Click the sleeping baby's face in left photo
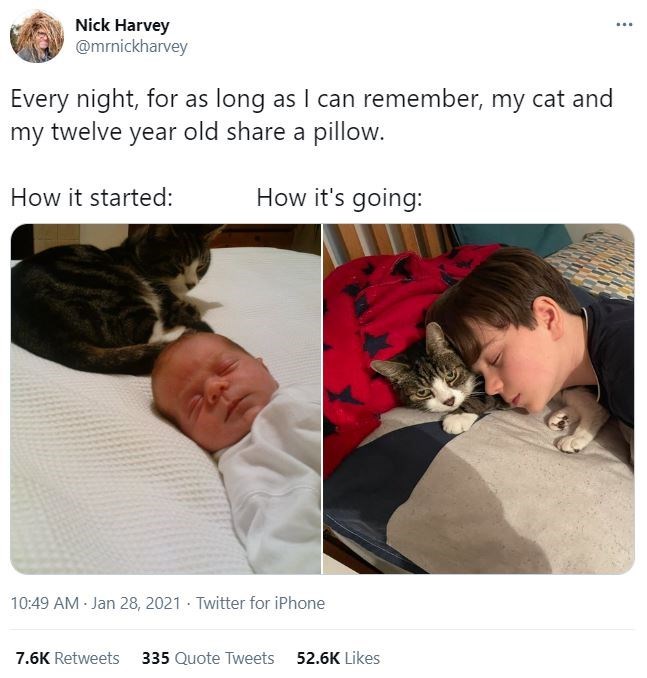The width and height of the screenshot is (647, 678). [213, 389]
